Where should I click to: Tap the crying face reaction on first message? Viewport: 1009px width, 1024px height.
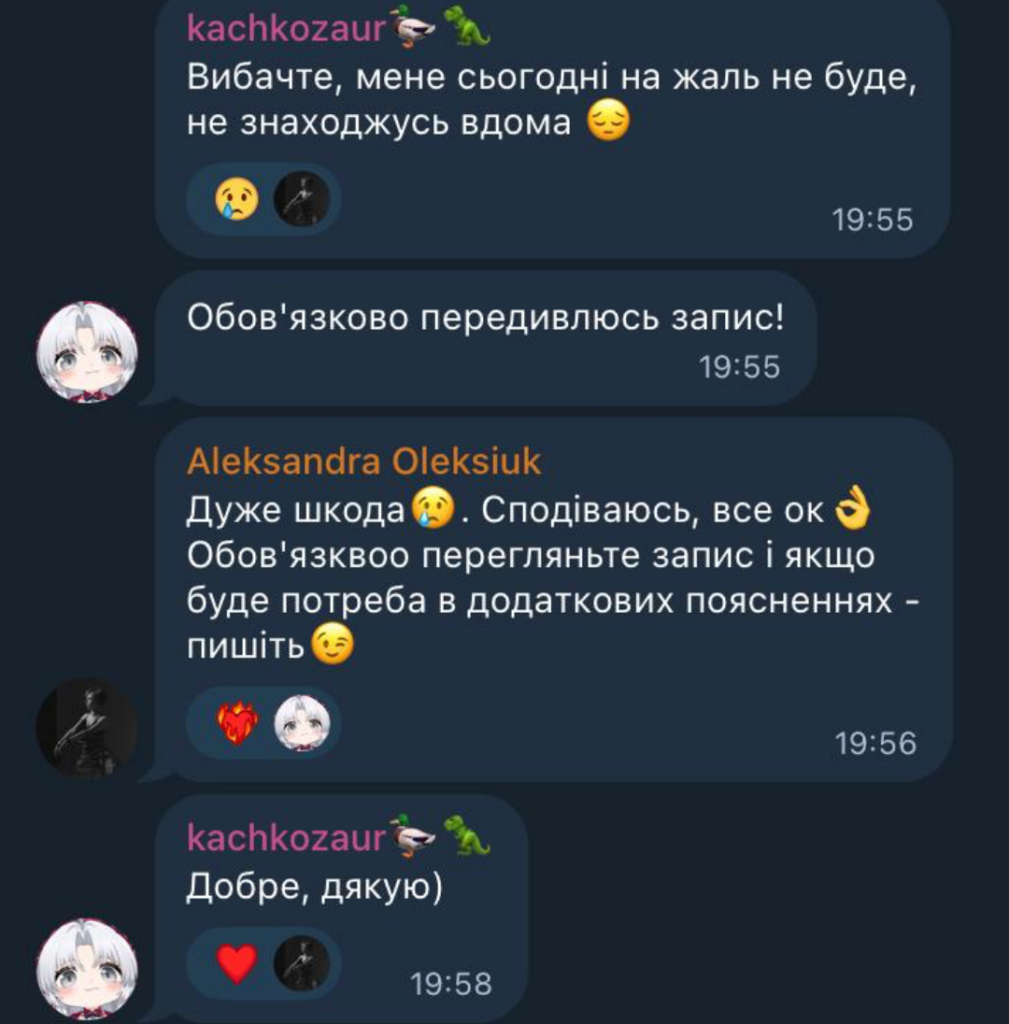coord(236,199)
